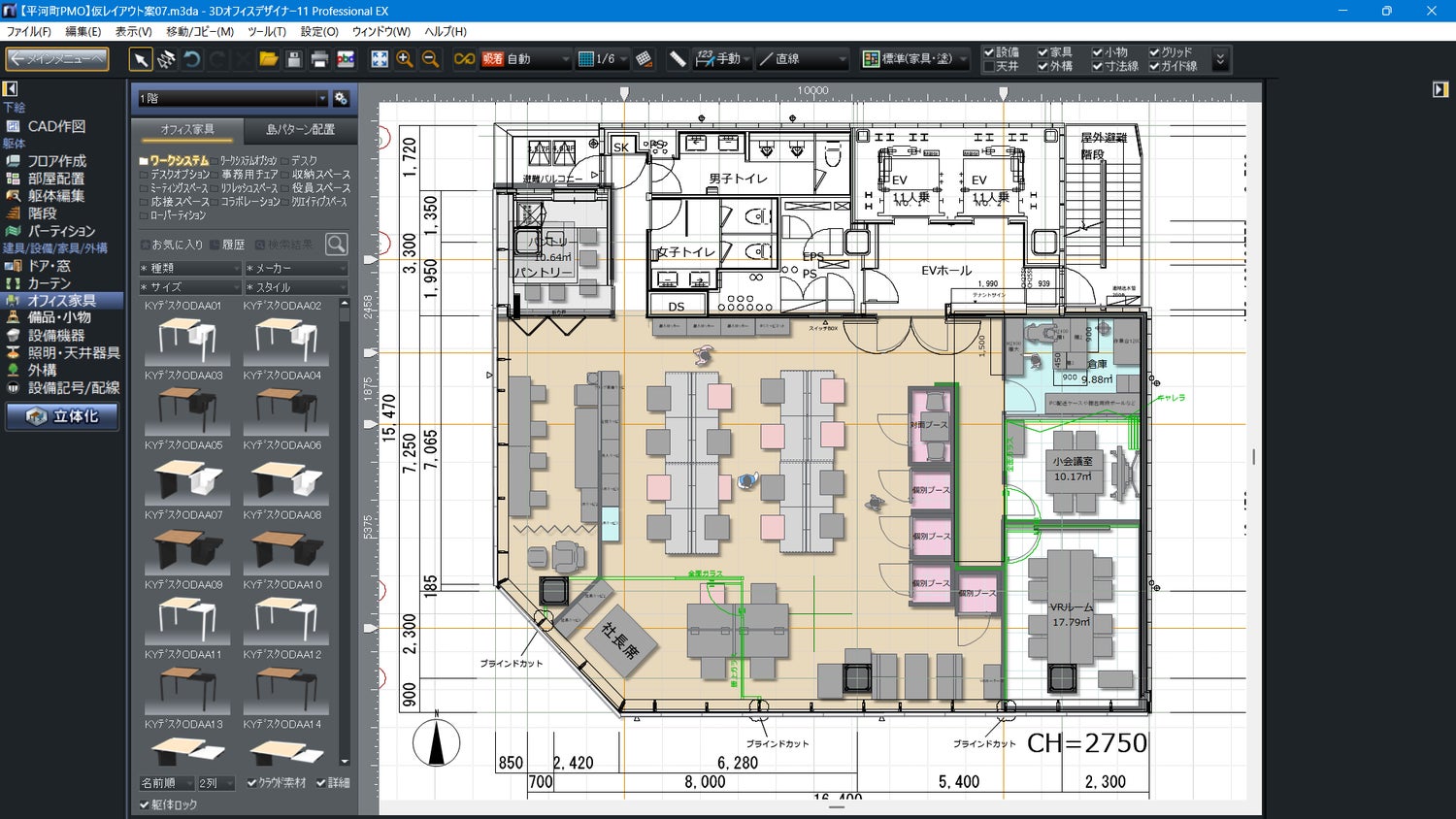Click the undo arrow icon
This screenshot has width=1456, height=819.
[x=192, y=59]
